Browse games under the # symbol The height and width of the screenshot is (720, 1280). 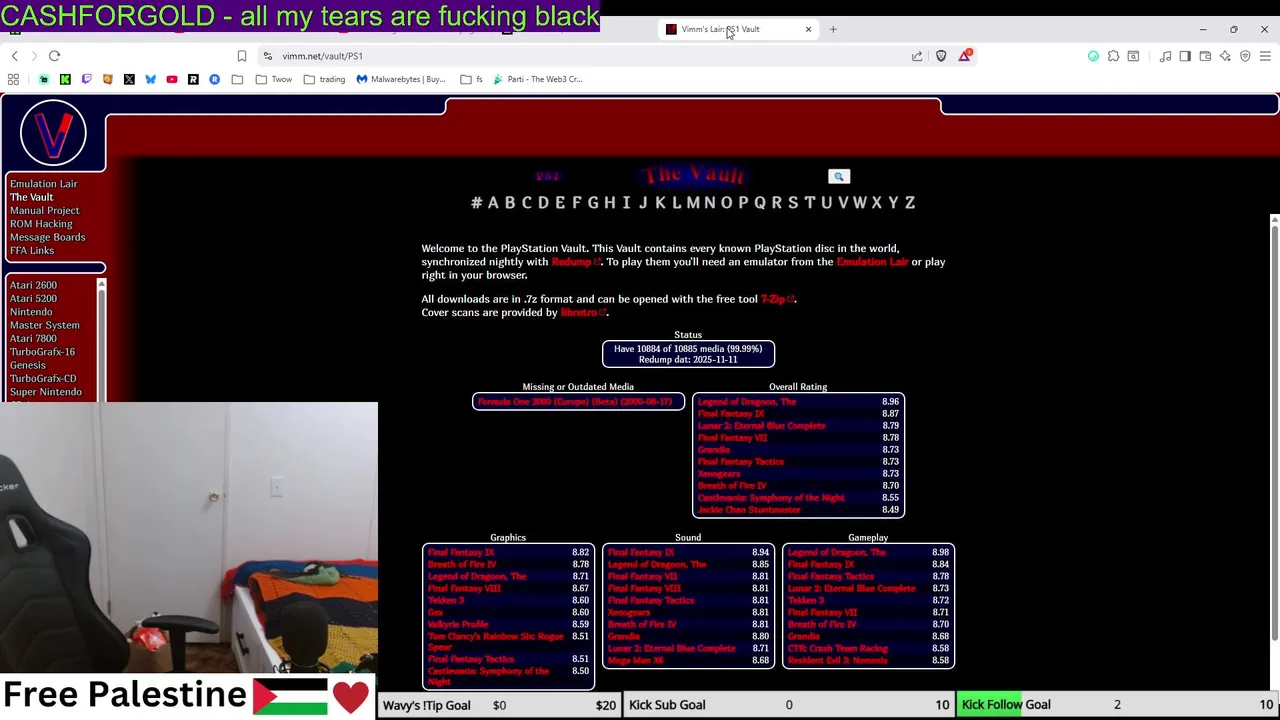[476, 203]
